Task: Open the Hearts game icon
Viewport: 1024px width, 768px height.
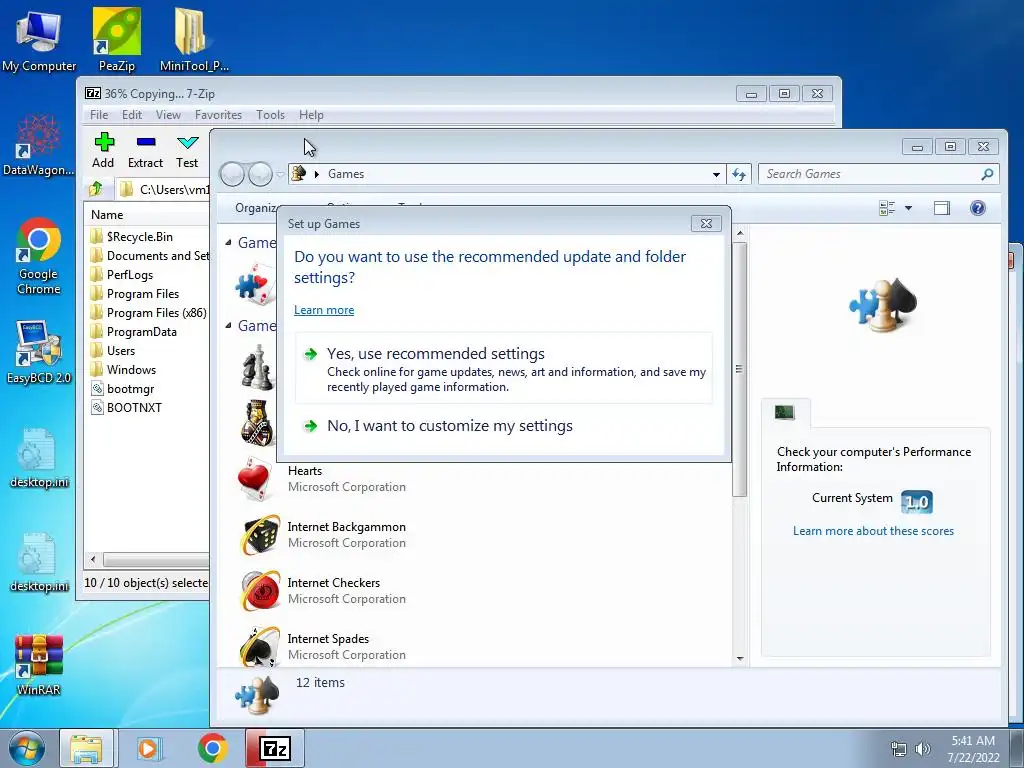Action: coord(256,479)
